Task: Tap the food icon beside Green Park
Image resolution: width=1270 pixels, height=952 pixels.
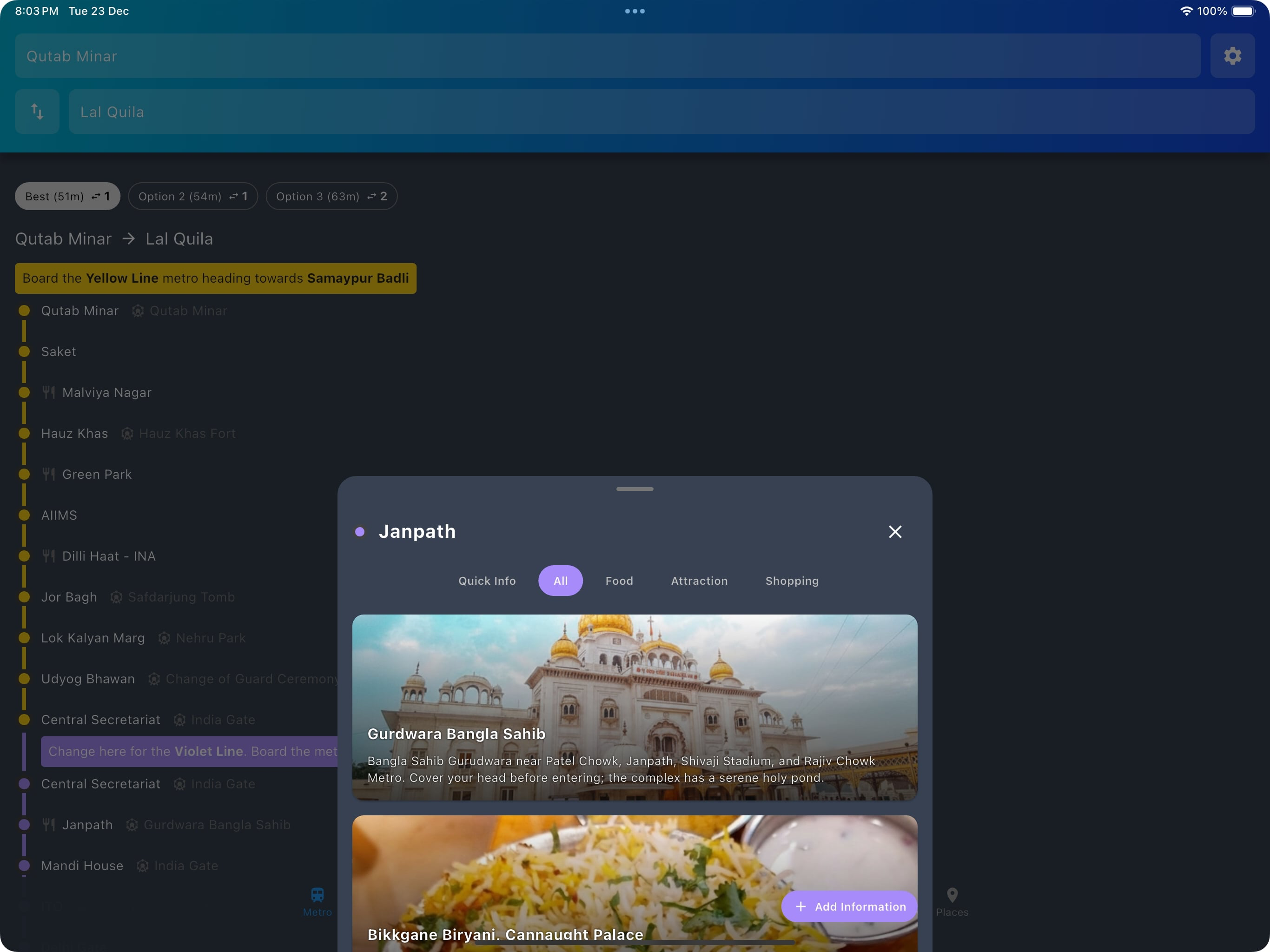Action: click(49, 474)
